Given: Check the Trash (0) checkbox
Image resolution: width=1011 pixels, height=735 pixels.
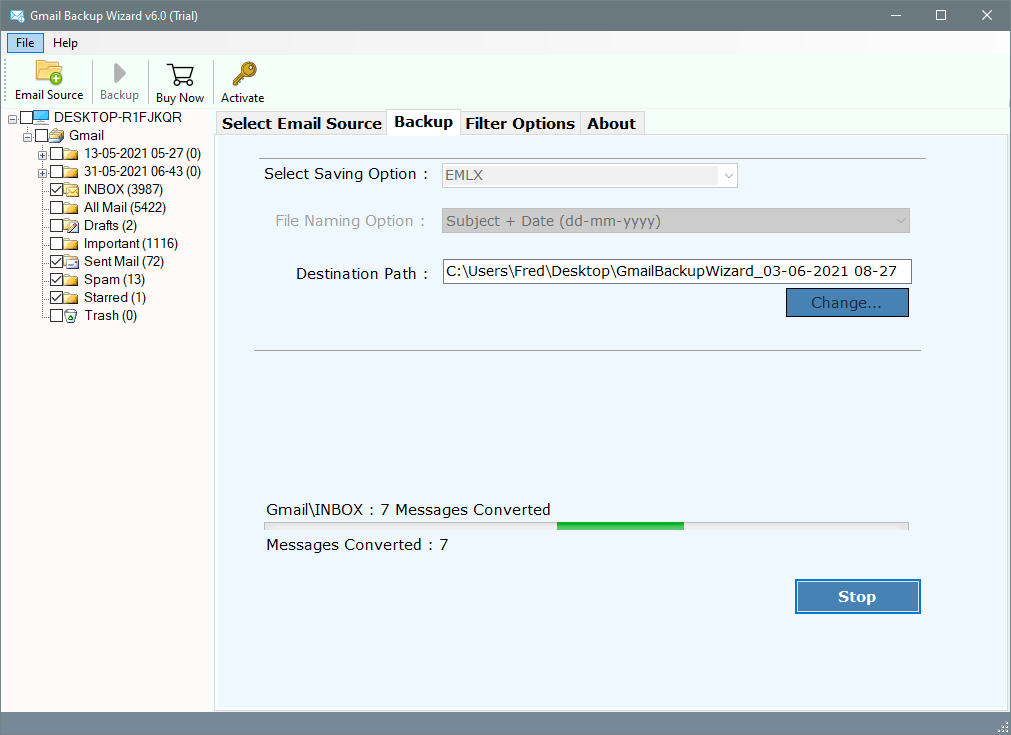Looking at the screenshot, I should tap(57, 316).
